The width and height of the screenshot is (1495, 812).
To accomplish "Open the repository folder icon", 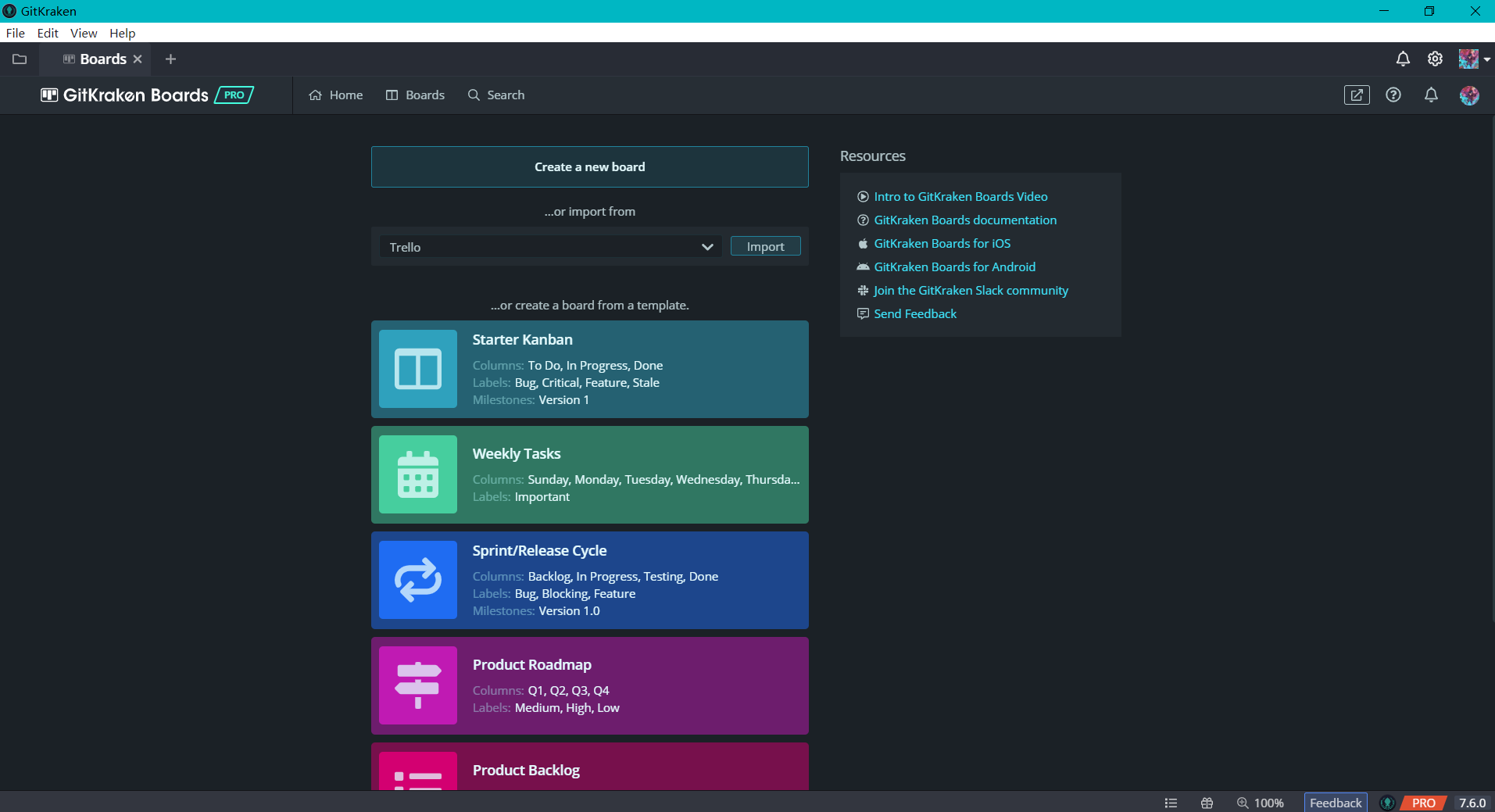I will tap(20, 59).
